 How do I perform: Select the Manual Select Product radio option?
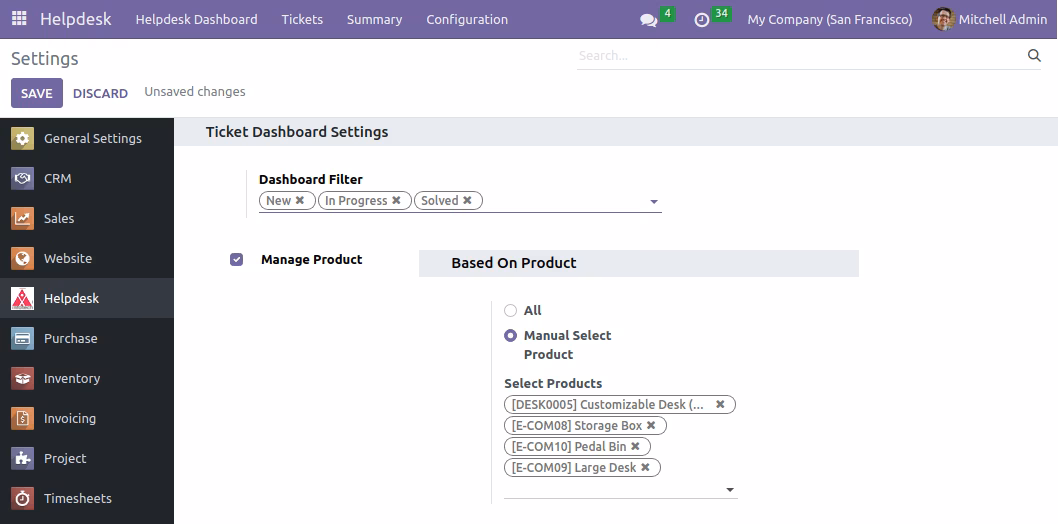point(511,335)
